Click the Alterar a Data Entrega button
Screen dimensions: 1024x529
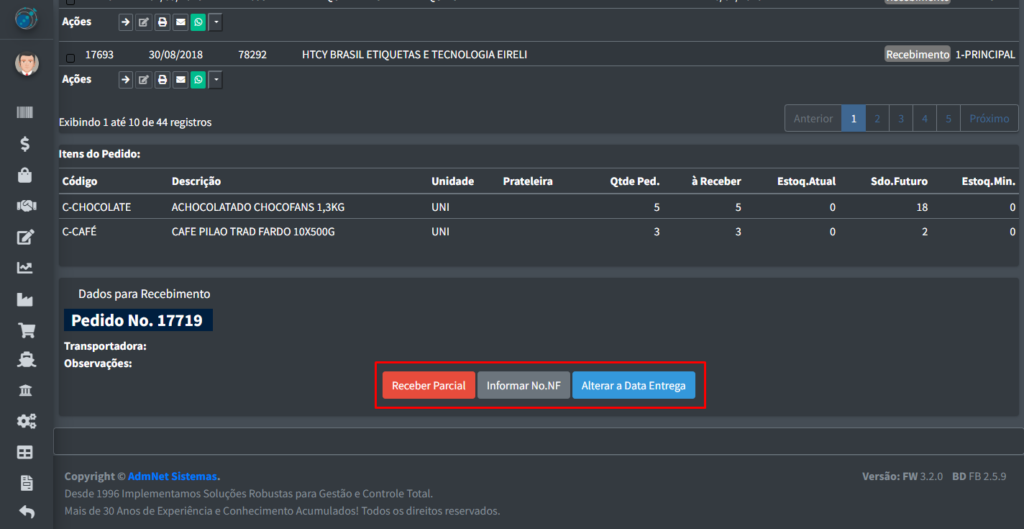click(x=633, y=386)
